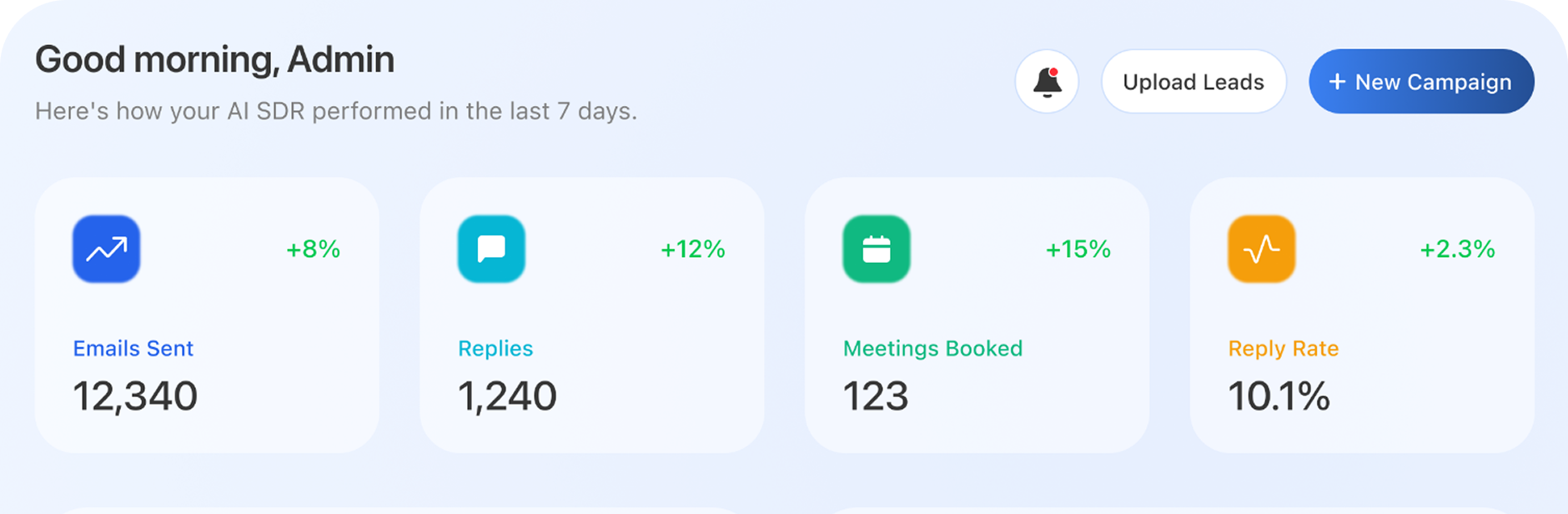The height and width of the screenshot is (514, 1568).
Task: Click the 12,340 emails sent value
Action: (x=135, y=396)
